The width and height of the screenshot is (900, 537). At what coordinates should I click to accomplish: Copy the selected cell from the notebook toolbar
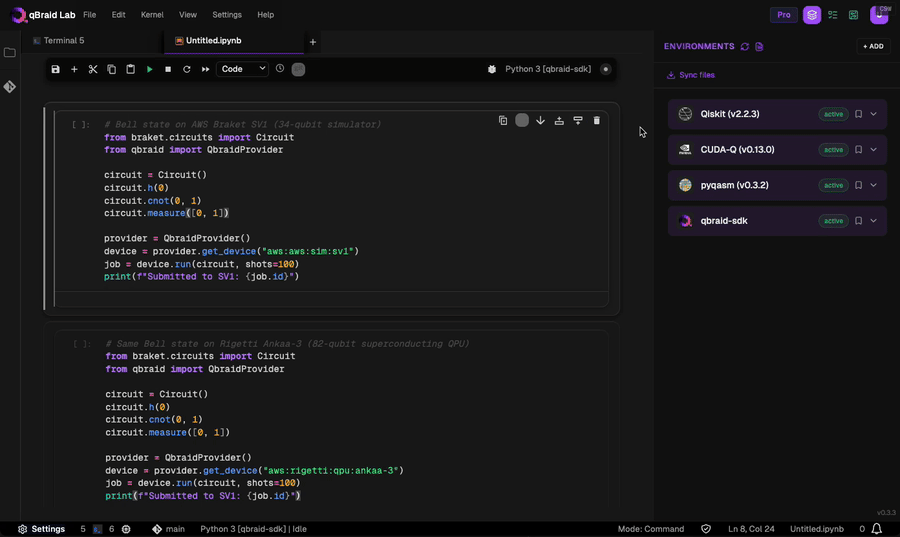tap(111, 69)
